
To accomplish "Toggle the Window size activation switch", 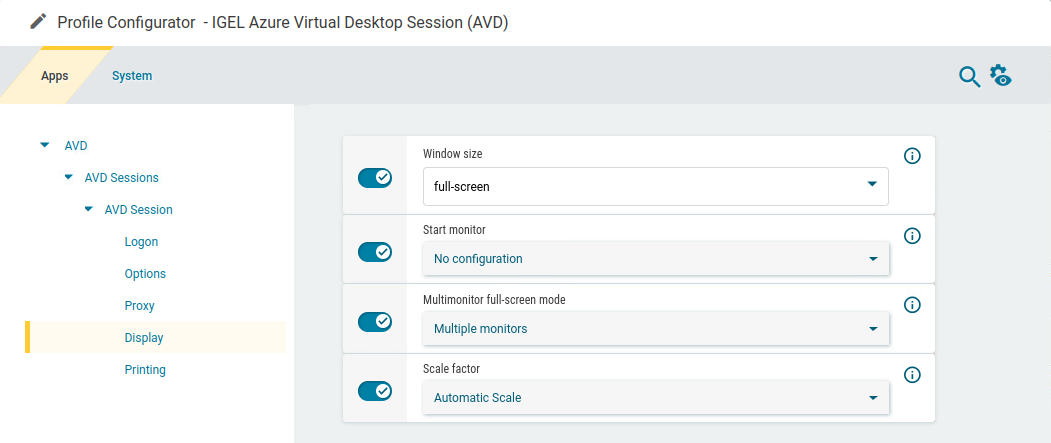I will pos(375,178).
